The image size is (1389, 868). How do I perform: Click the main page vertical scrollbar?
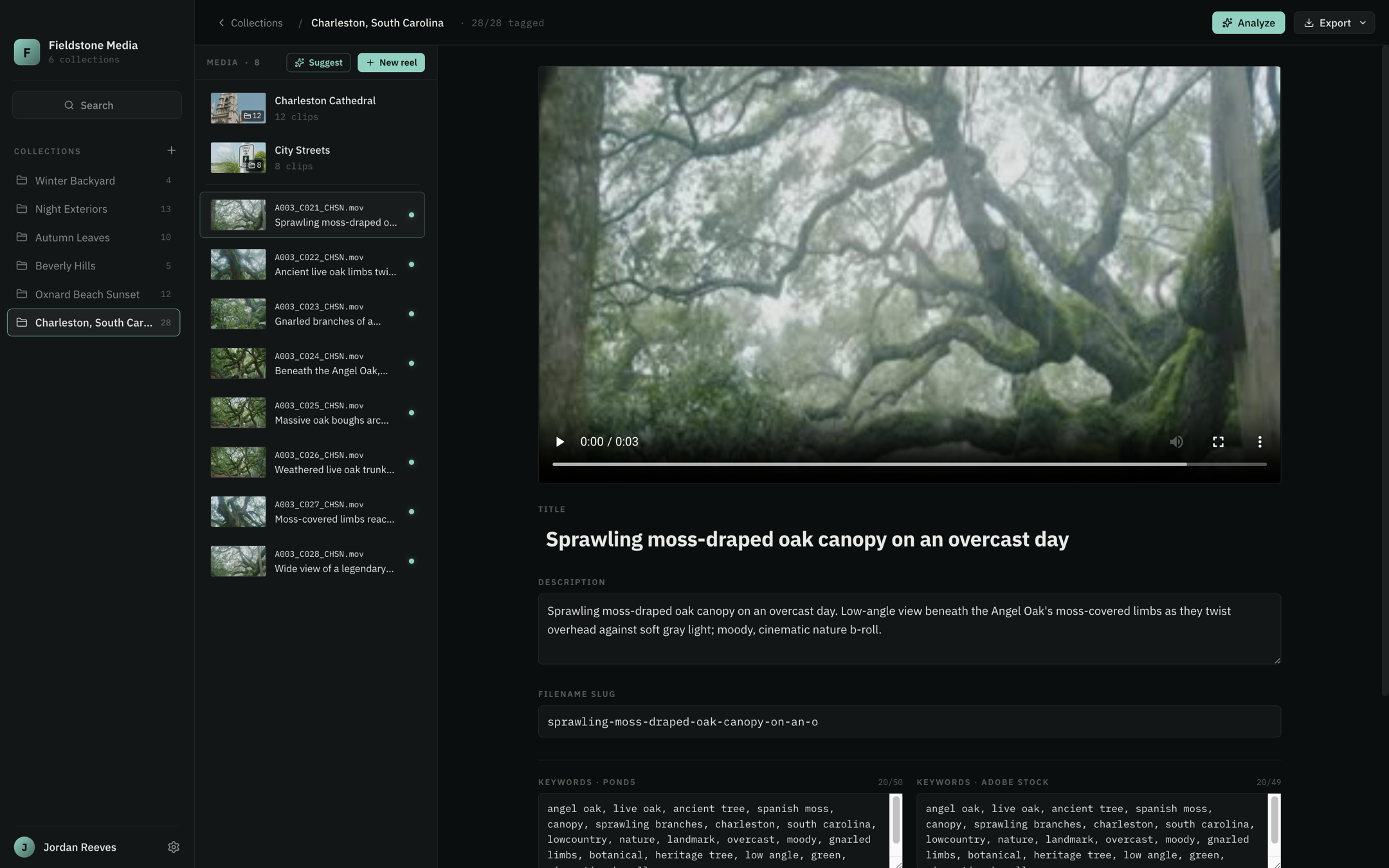(1385, 370)
